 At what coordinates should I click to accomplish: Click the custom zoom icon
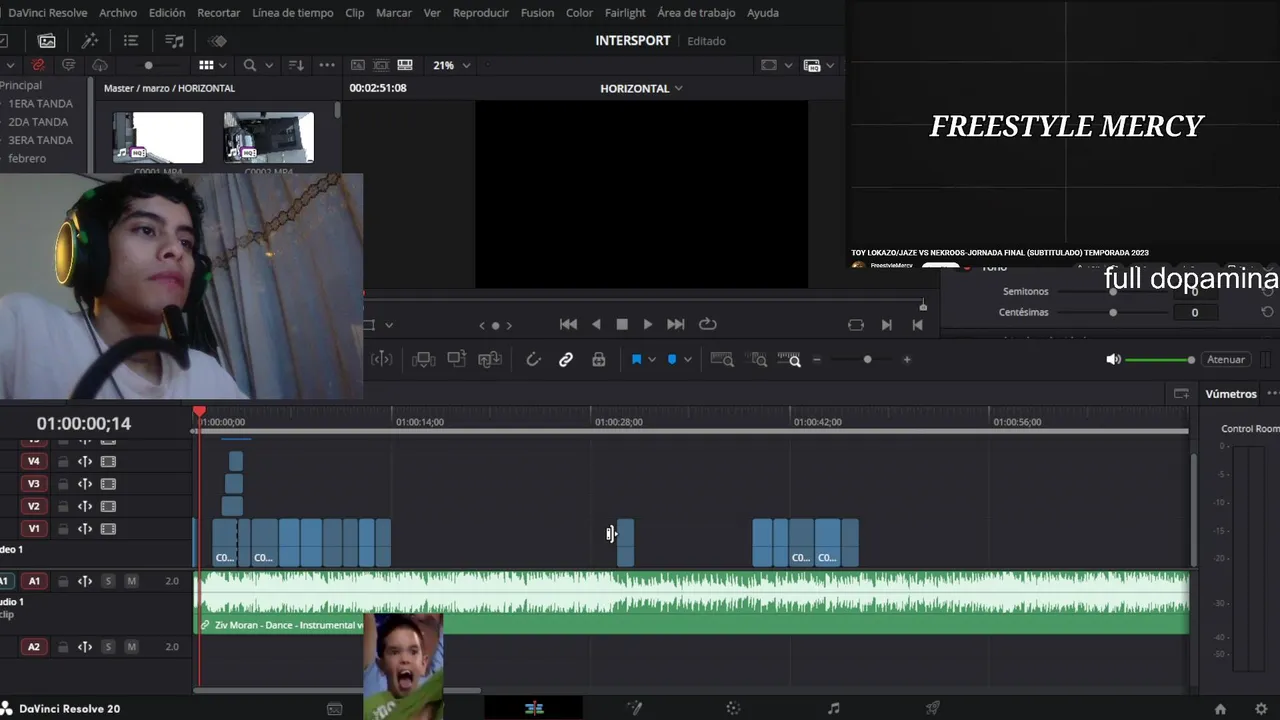[789, 360]
